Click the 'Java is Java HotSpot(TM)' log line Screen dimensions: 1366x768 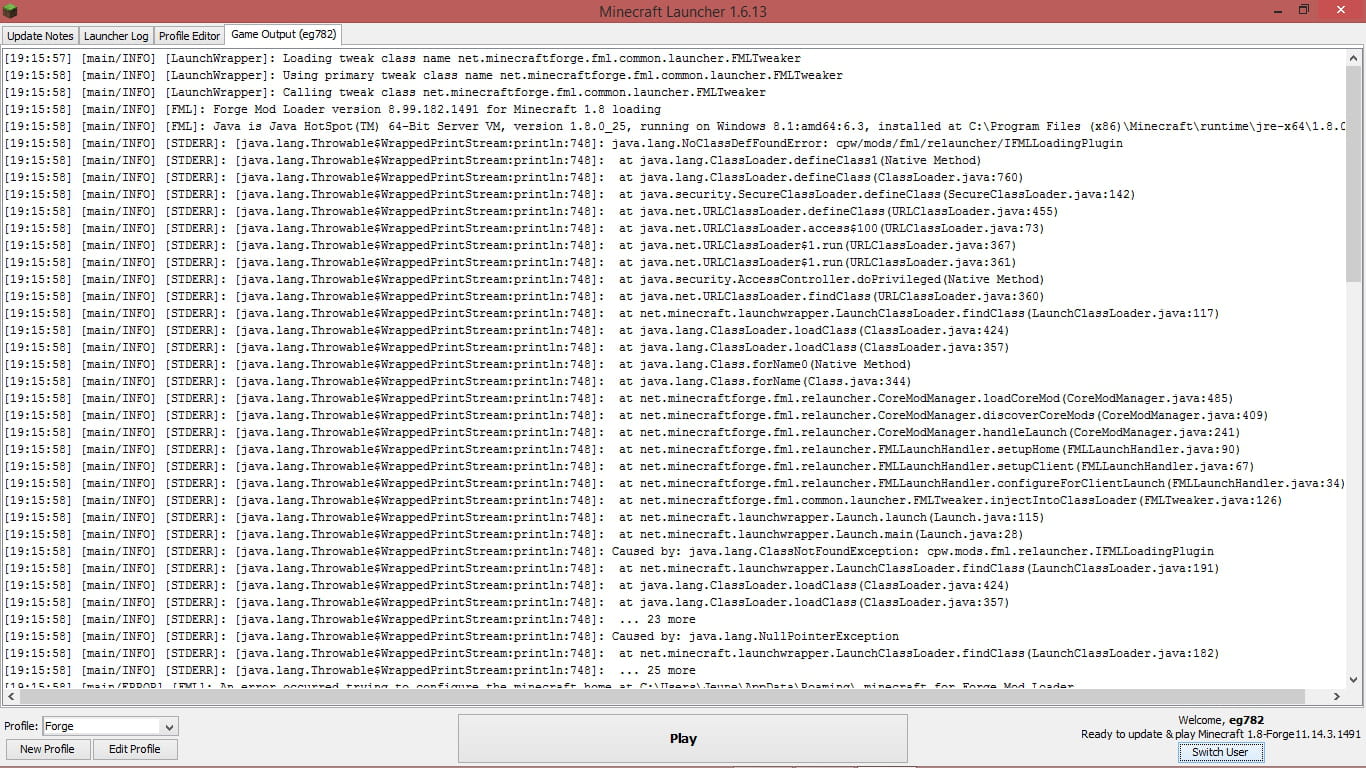tap(675, 126)
